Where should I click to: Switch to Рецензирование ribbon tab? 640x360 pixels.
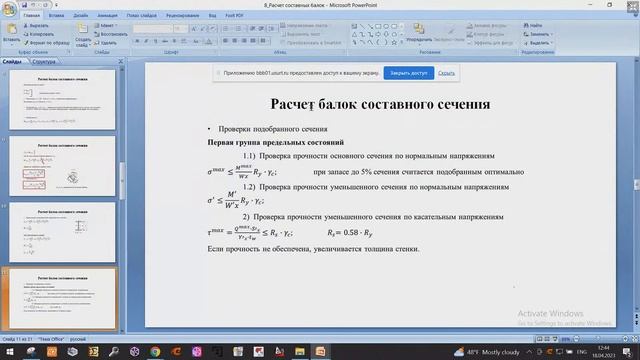[182, 16]
